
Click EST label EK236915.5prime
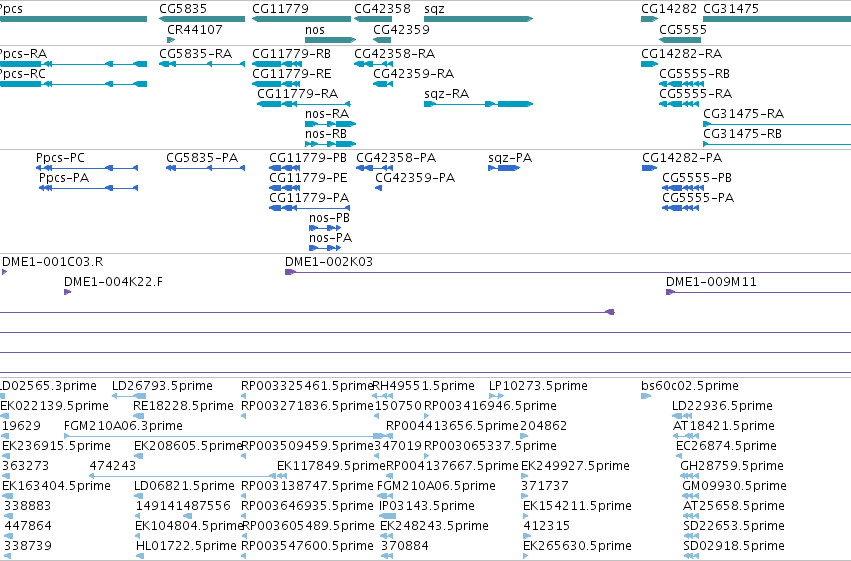[56, 447]
